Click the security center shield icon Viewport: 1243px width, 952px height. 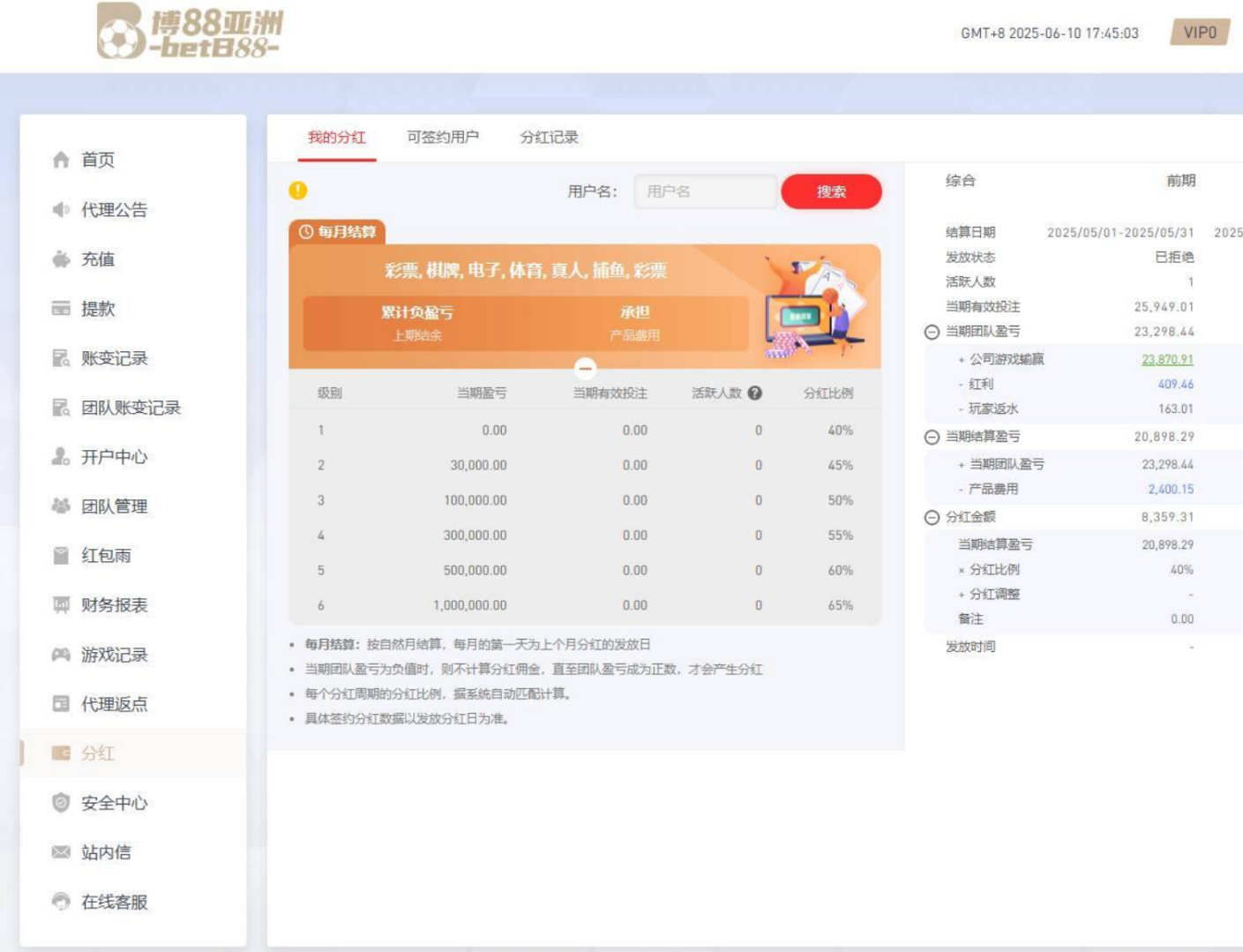pos(61,803)
